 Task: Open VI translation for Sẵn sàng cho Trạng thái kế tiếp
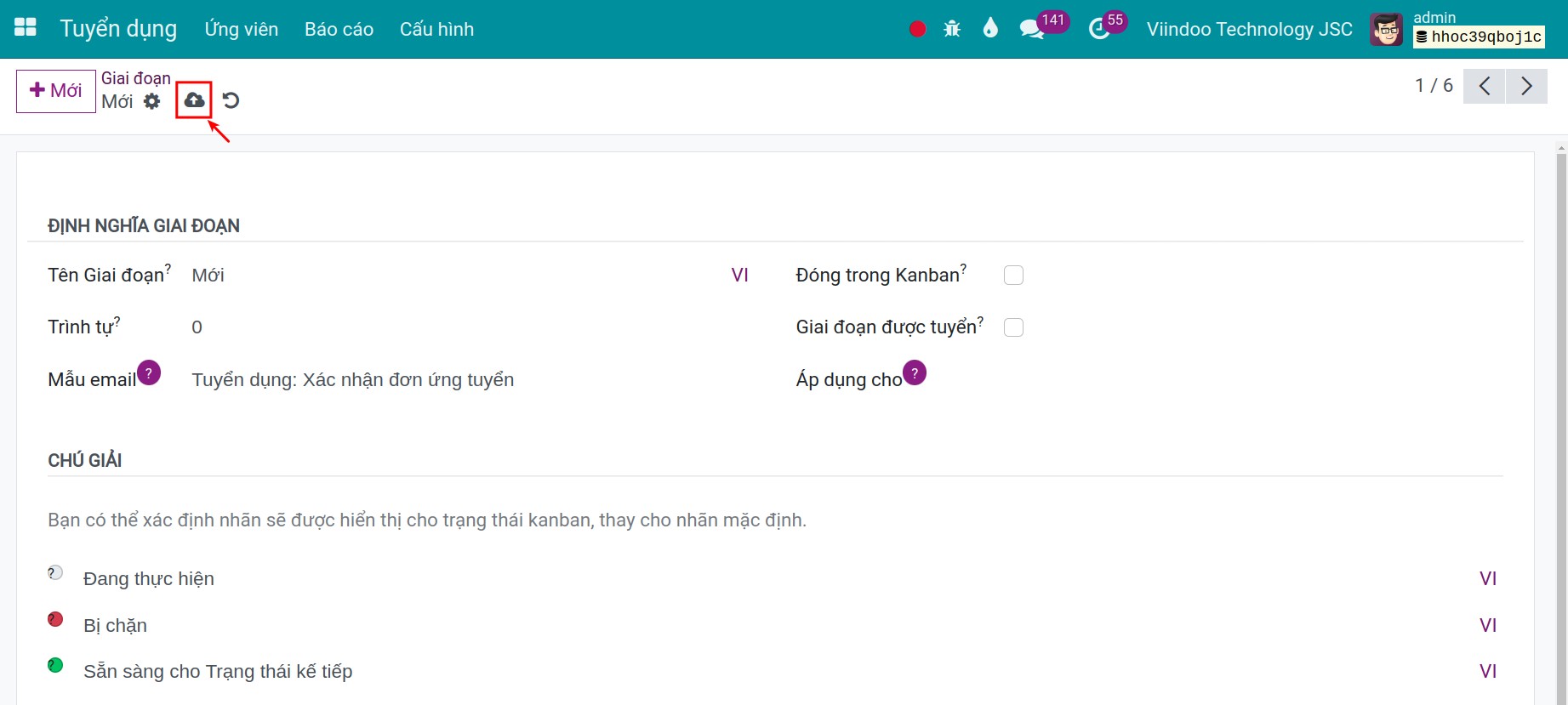1487,671
